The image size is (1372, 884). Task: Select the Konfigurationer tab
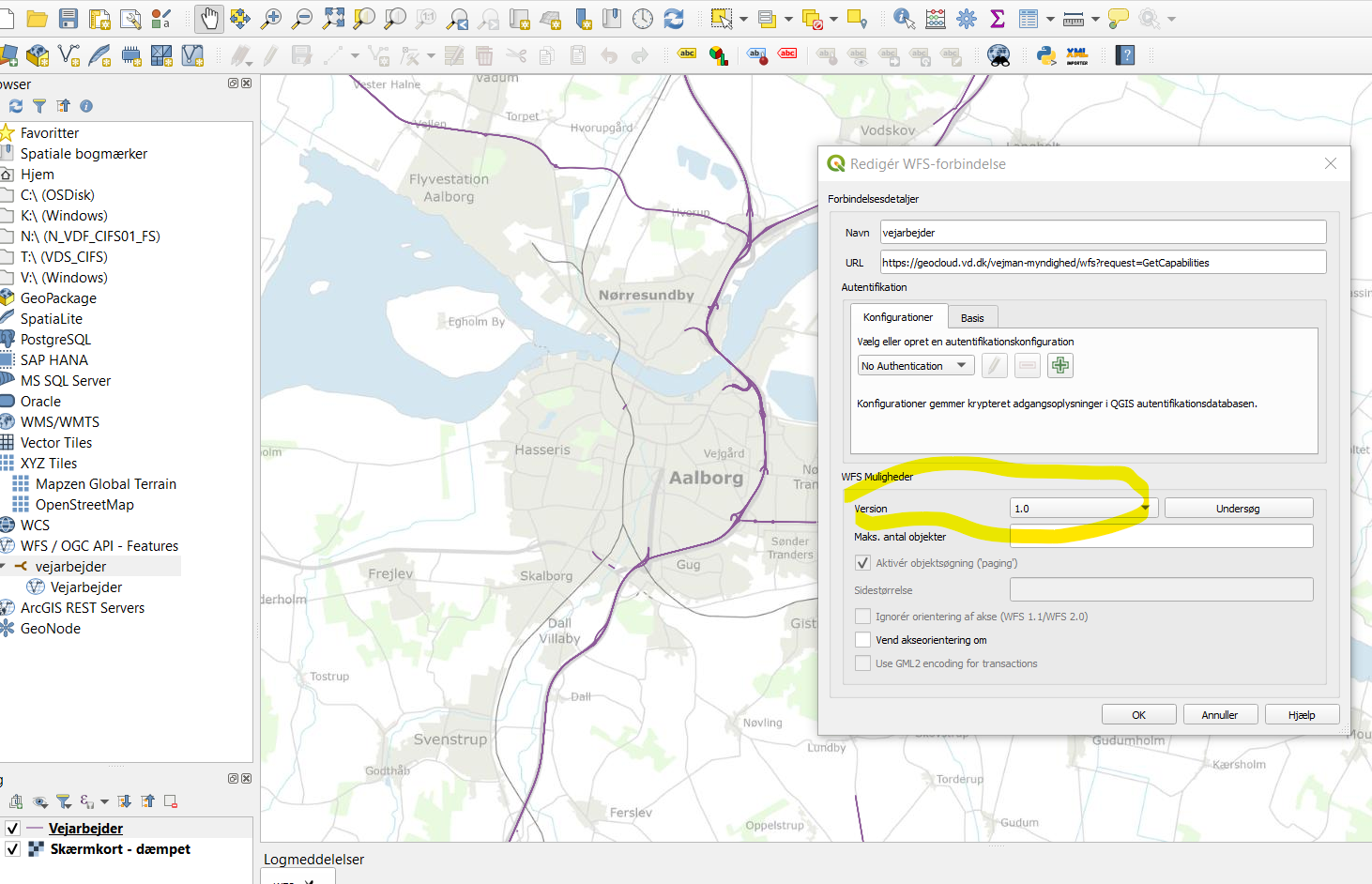[x=898, y=317]
